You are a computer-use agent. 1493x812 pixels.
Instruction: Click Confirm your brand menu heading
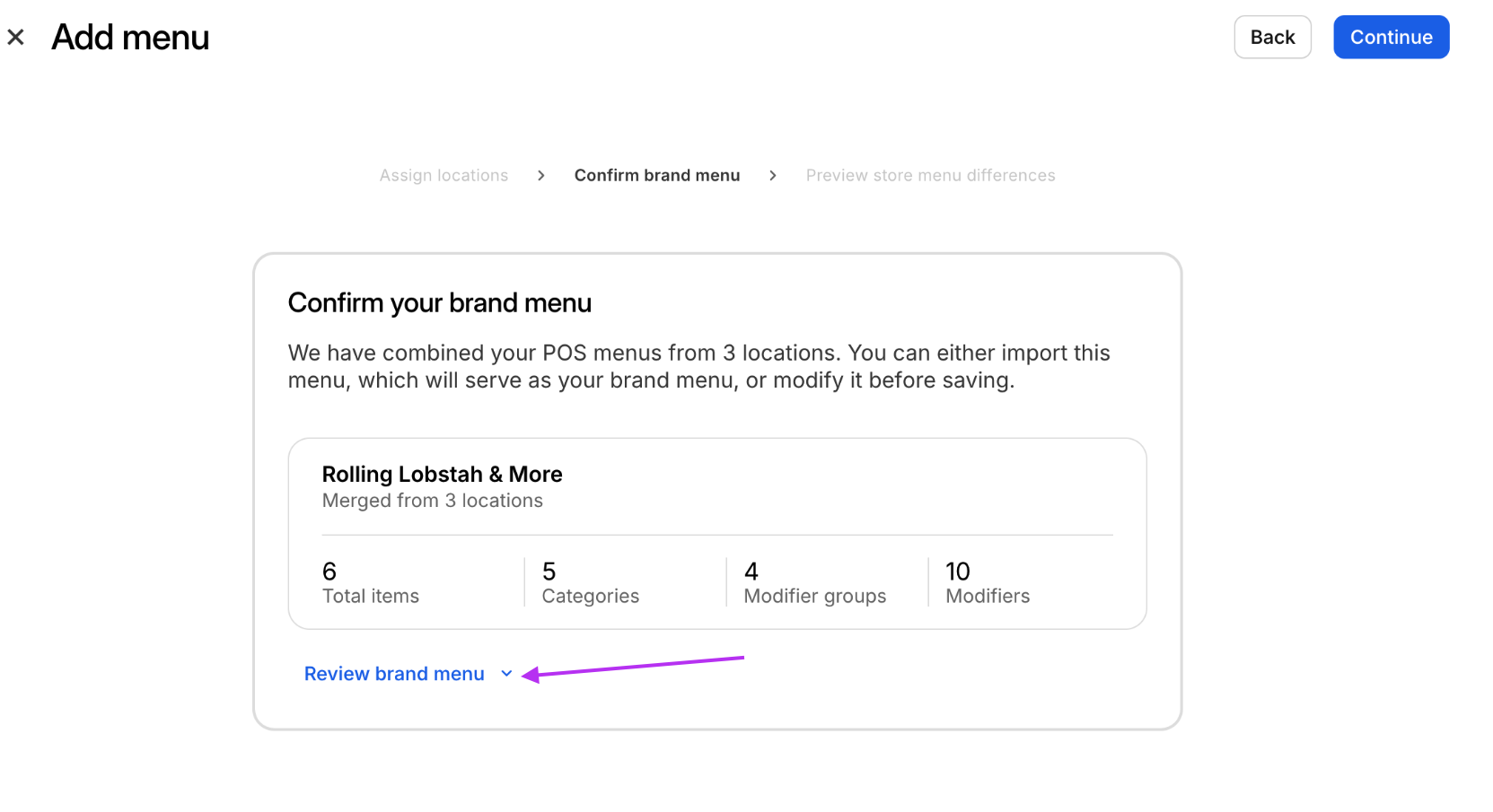[439, 303]
